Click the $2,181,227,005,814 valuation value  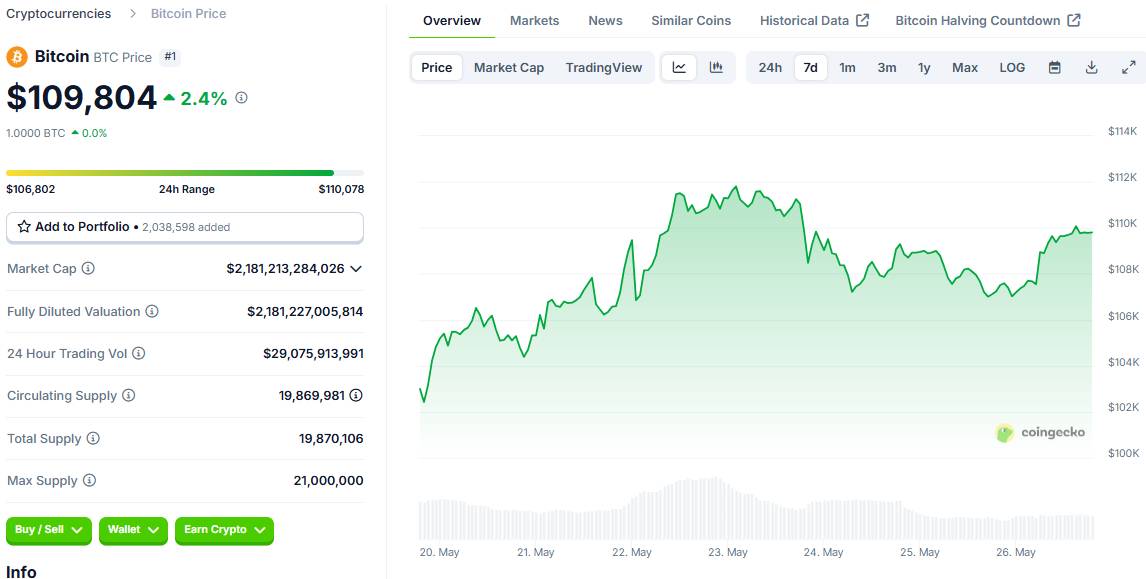pos(305,311)
